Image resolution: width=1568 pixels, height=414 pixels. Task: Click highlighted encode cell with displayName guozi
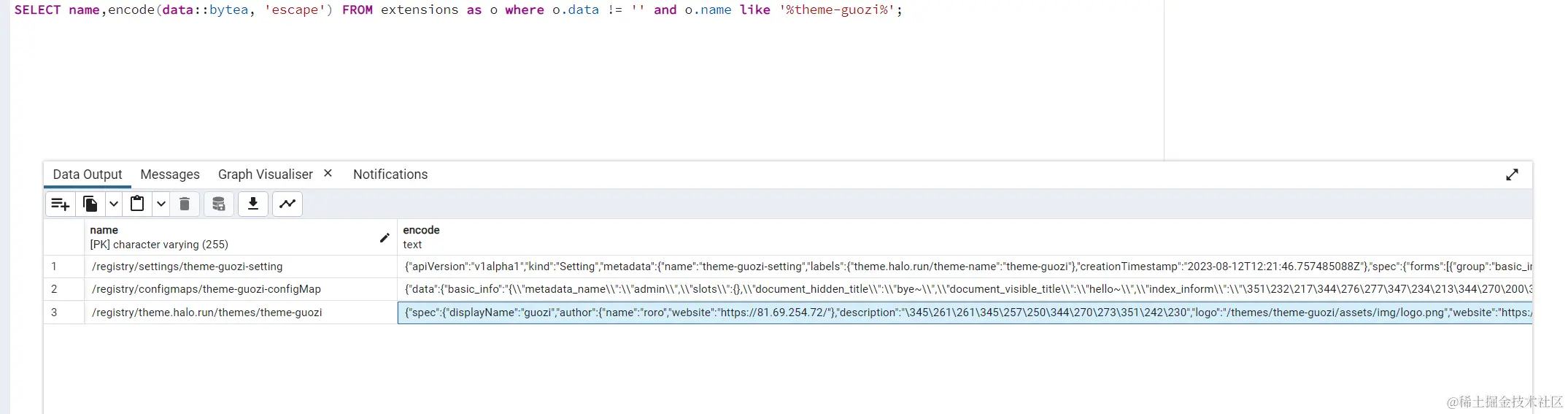965,313
